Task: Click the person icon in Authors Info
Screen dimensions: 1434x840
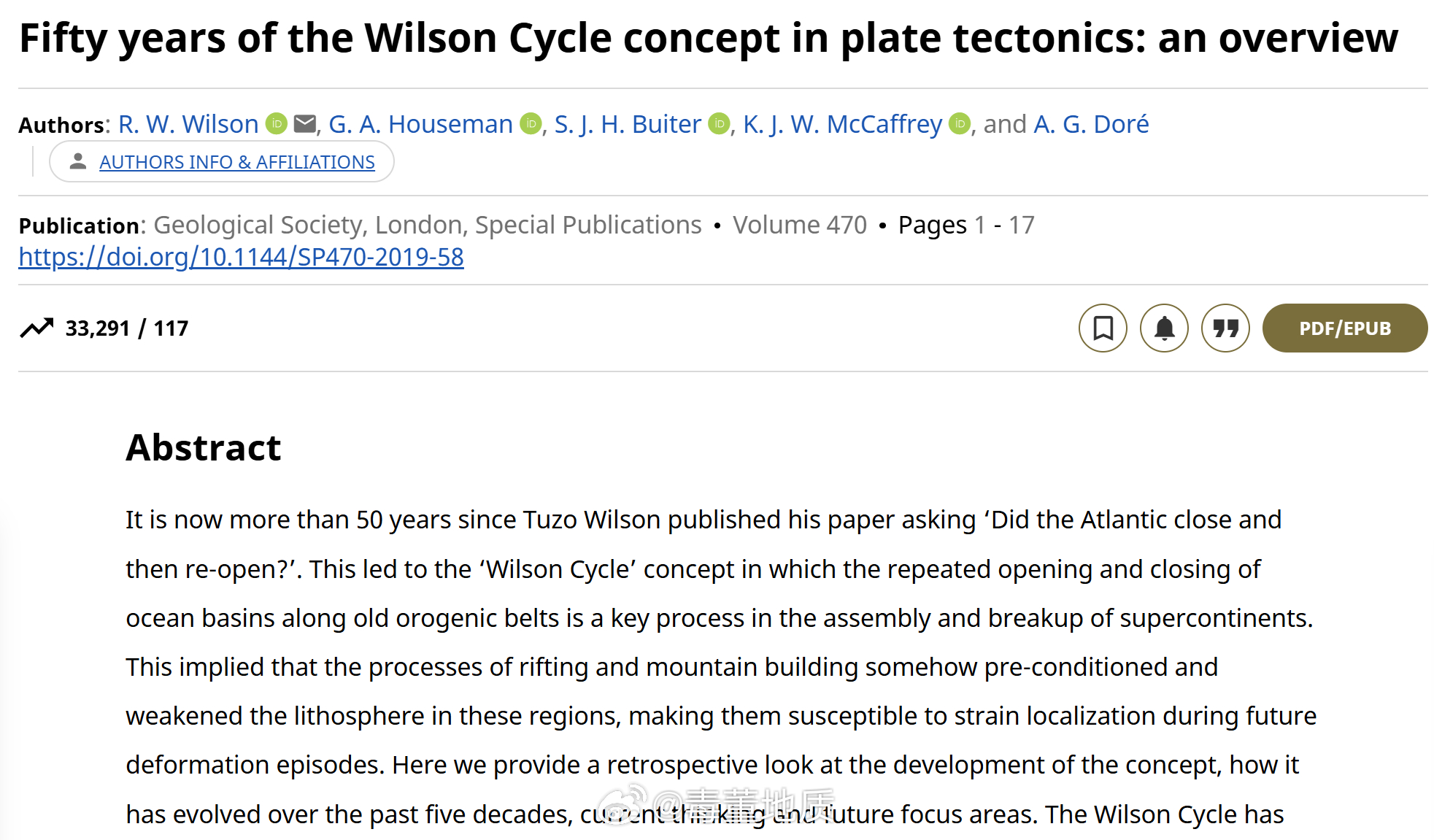Action: [x=78, y=161]
